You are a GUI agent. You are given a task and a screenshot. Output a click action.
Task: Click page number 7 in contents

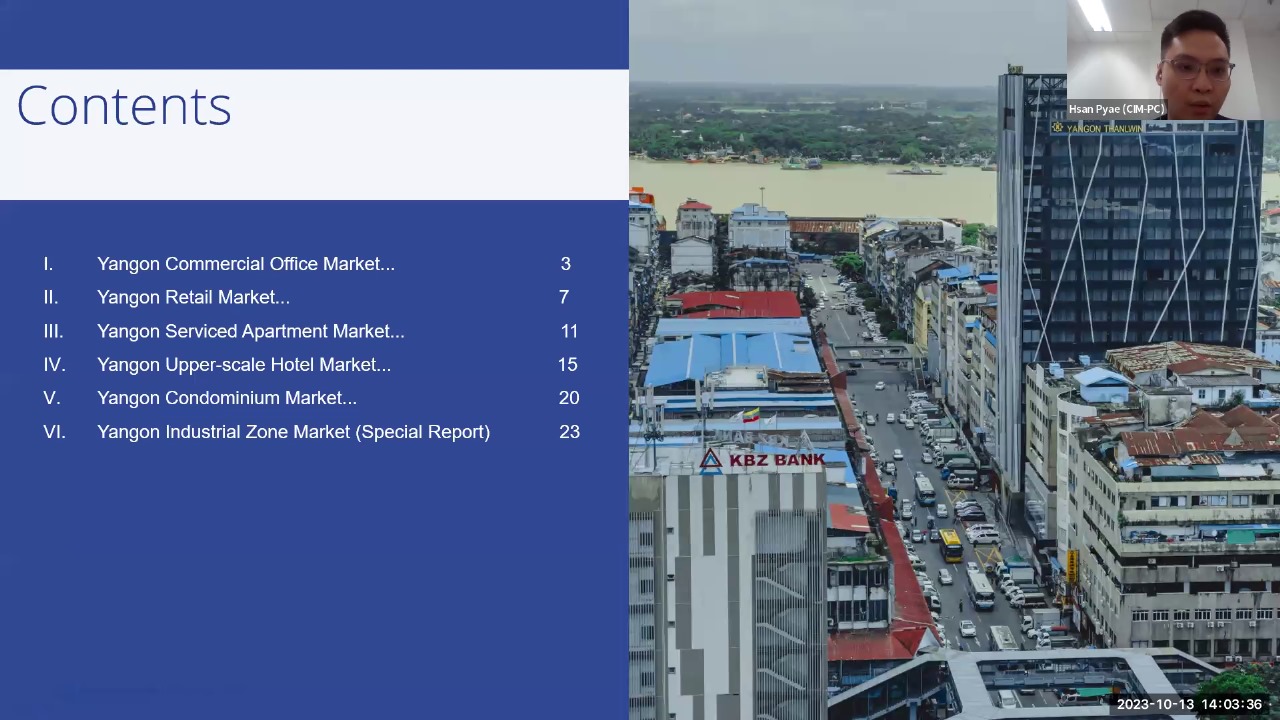(564, 297)
